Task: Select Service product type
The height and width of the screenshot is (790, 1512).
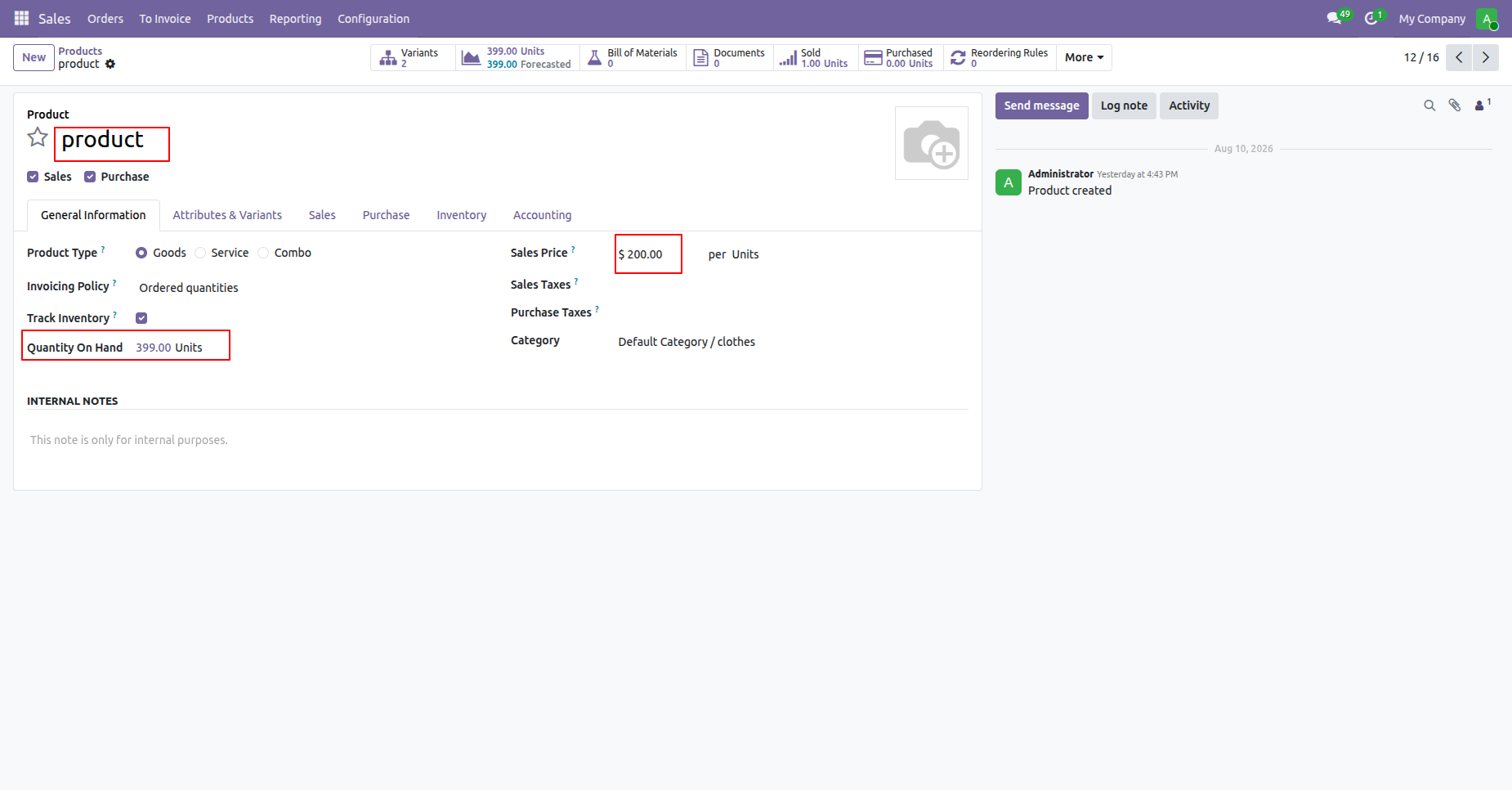Action: (200, 253)
